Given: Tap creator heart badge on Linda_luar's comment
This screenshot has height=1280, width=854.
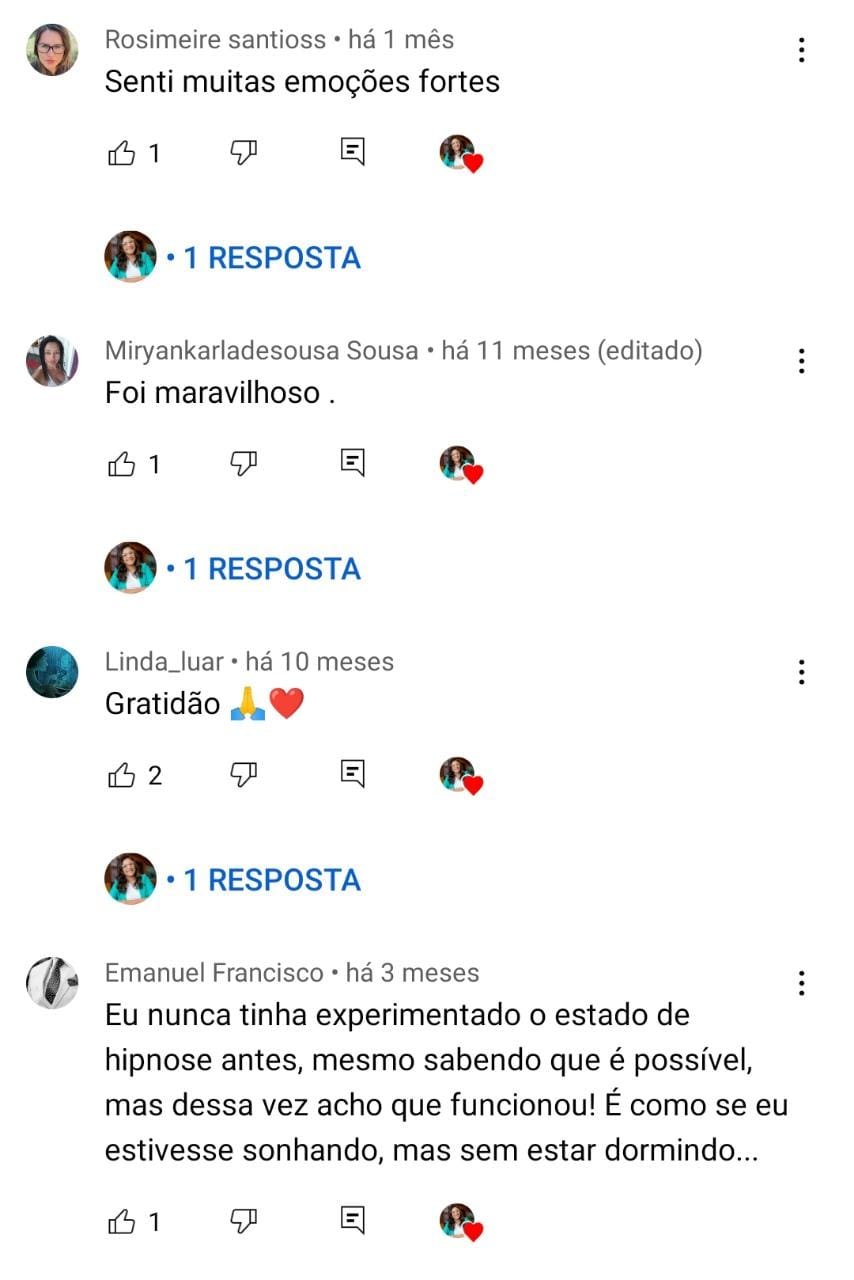Looking at the screenshot, I should [461, 775].
